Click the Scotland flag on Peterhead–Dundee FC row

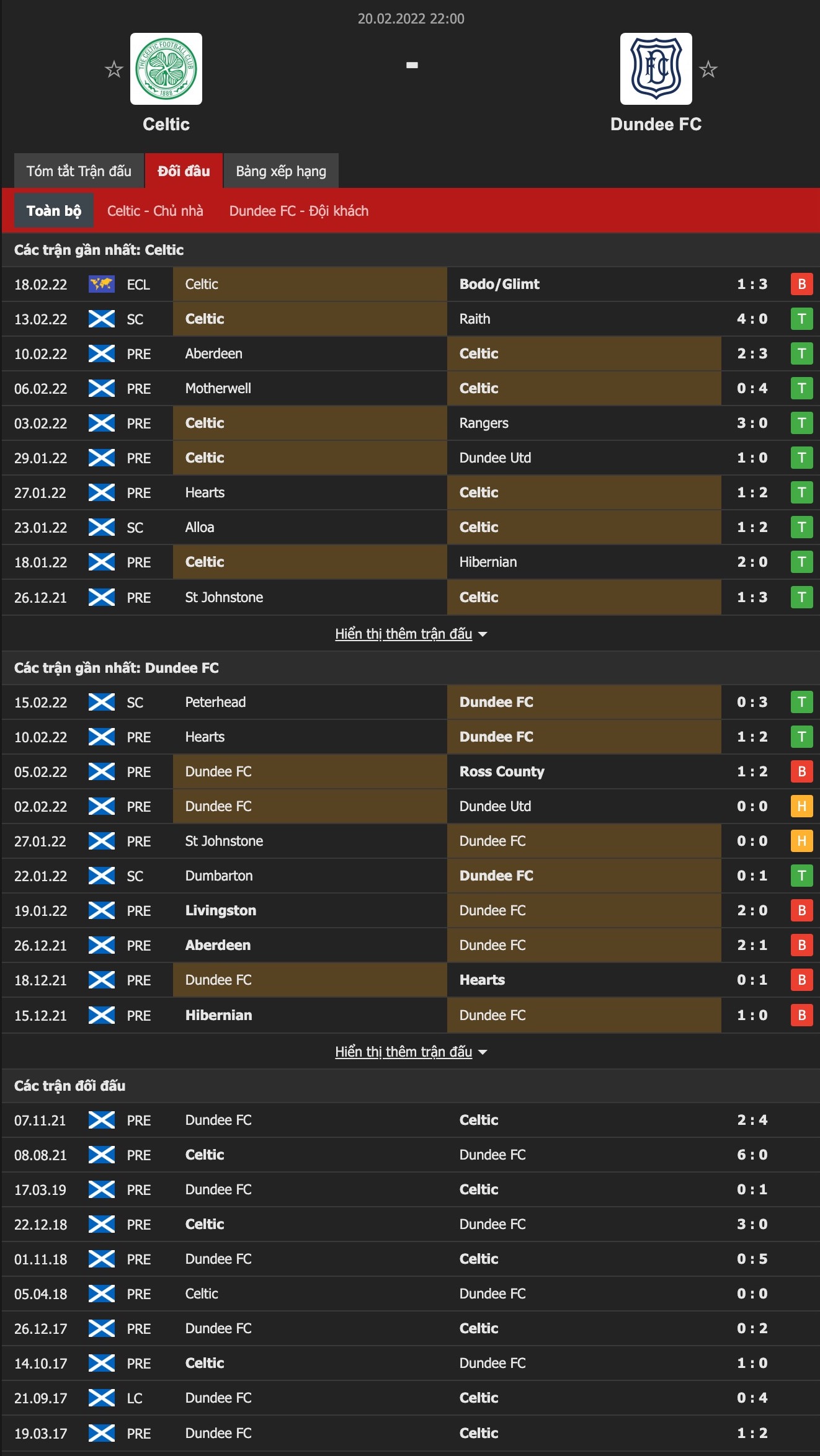click(x=102, y=702)
